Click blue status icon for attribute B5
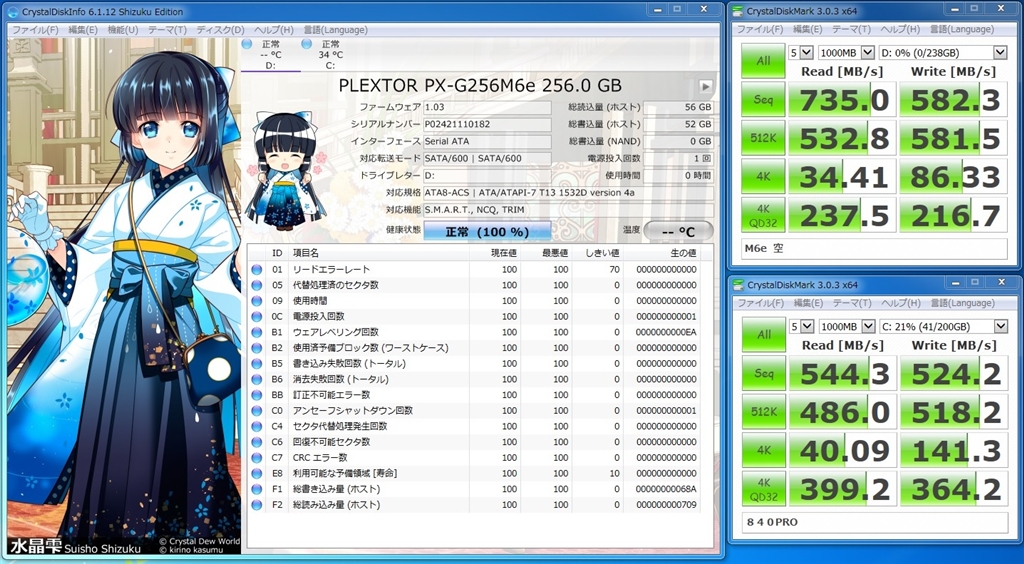 click(257, 364)
